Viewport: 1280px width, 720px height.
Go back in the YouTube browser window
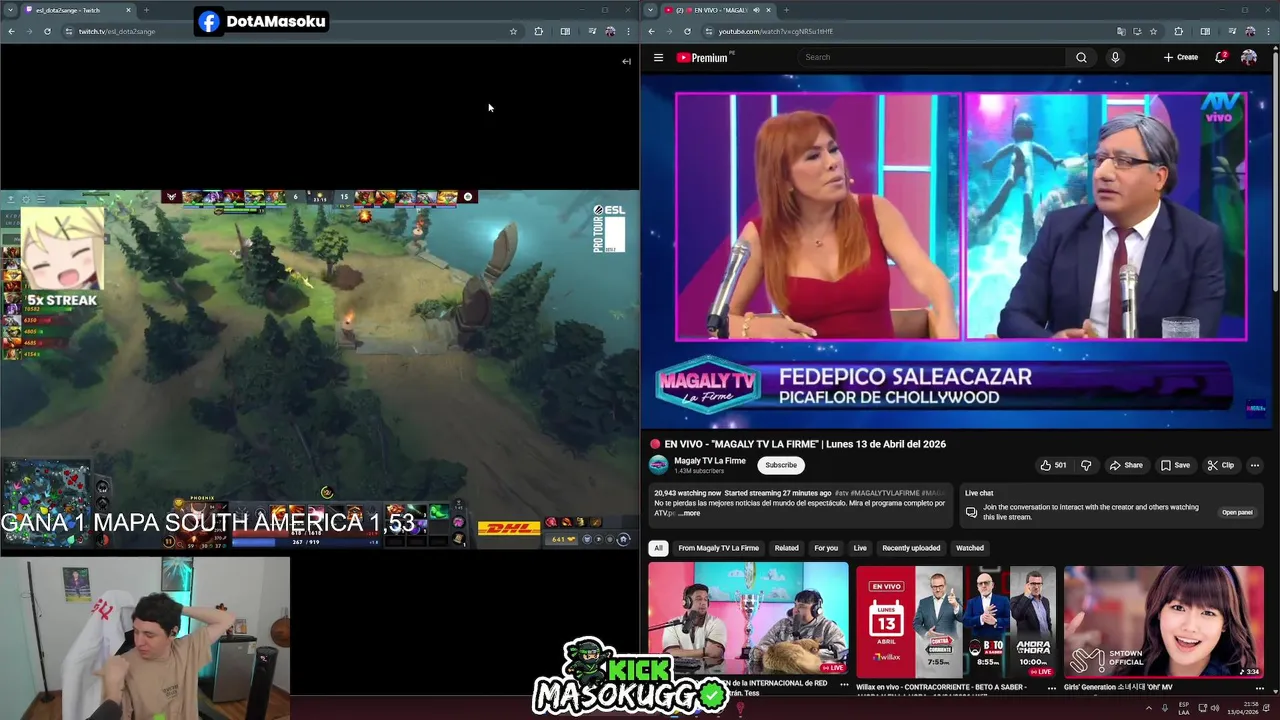651,31
